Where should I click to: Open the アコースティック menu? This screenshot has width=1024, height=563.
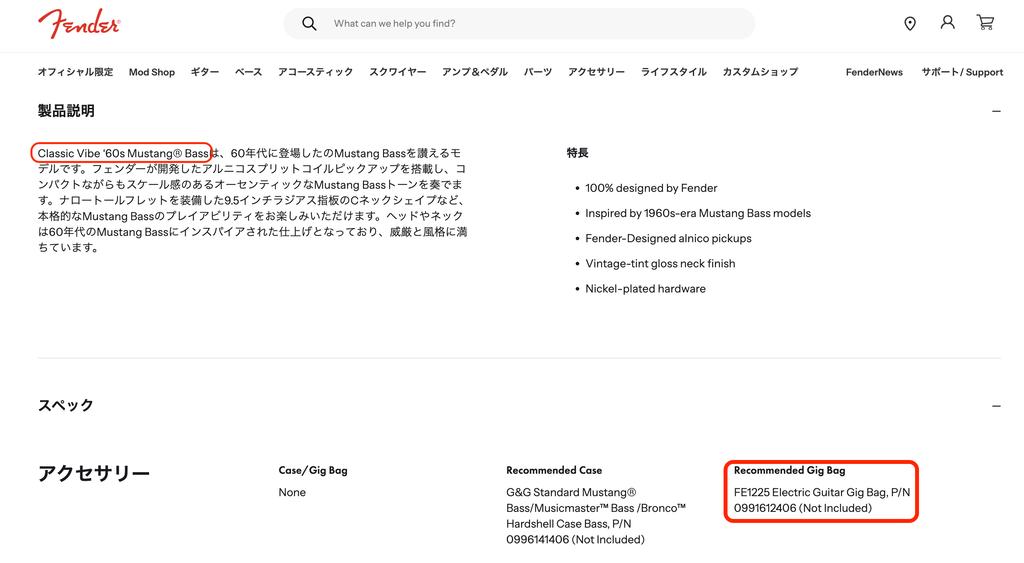315,72
